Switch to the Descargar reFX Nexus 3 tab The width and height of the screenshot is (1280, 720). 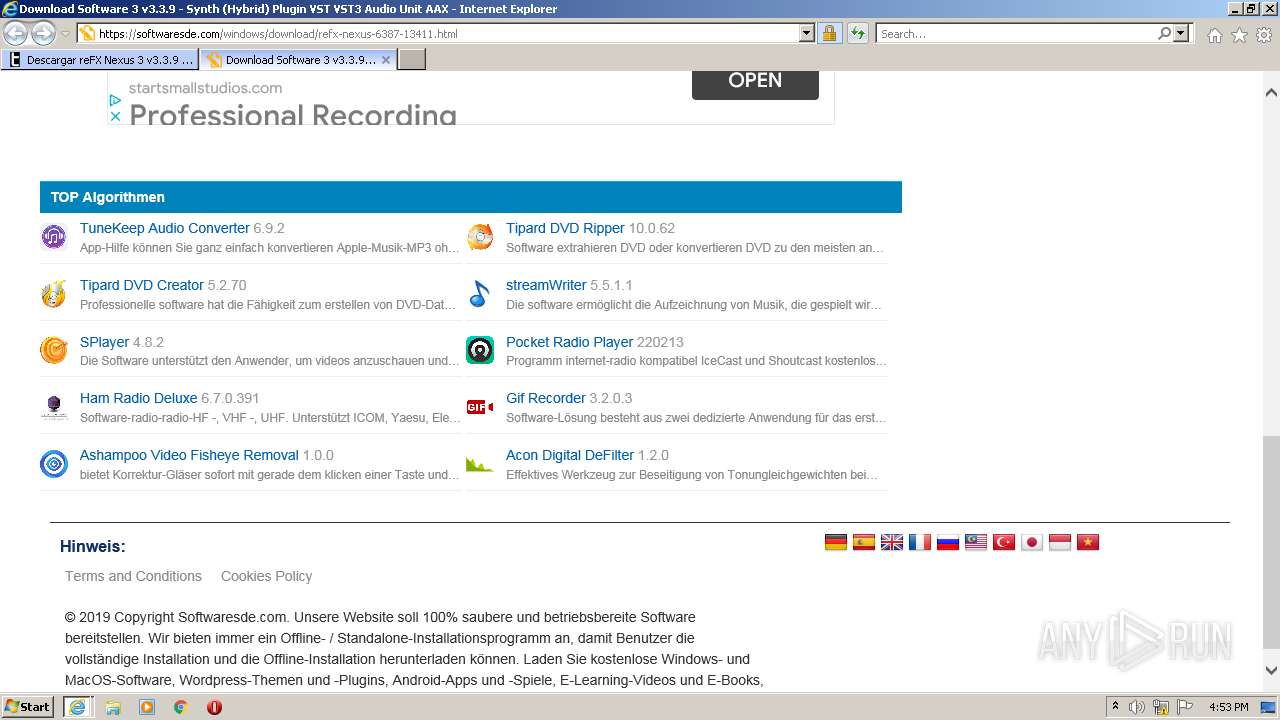tap(100, 60)
